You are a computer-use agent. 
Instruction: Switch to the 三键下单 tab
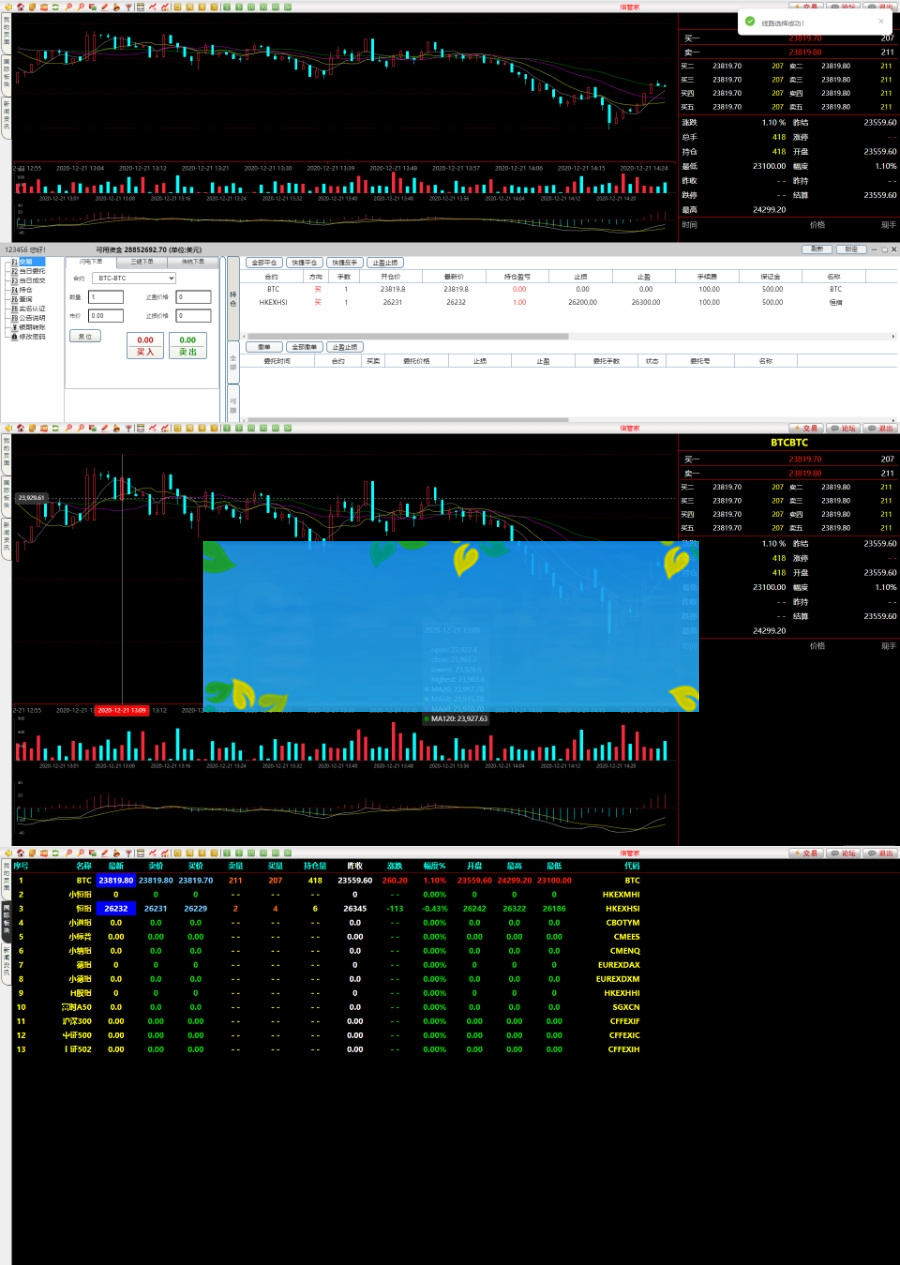point(141,262)
